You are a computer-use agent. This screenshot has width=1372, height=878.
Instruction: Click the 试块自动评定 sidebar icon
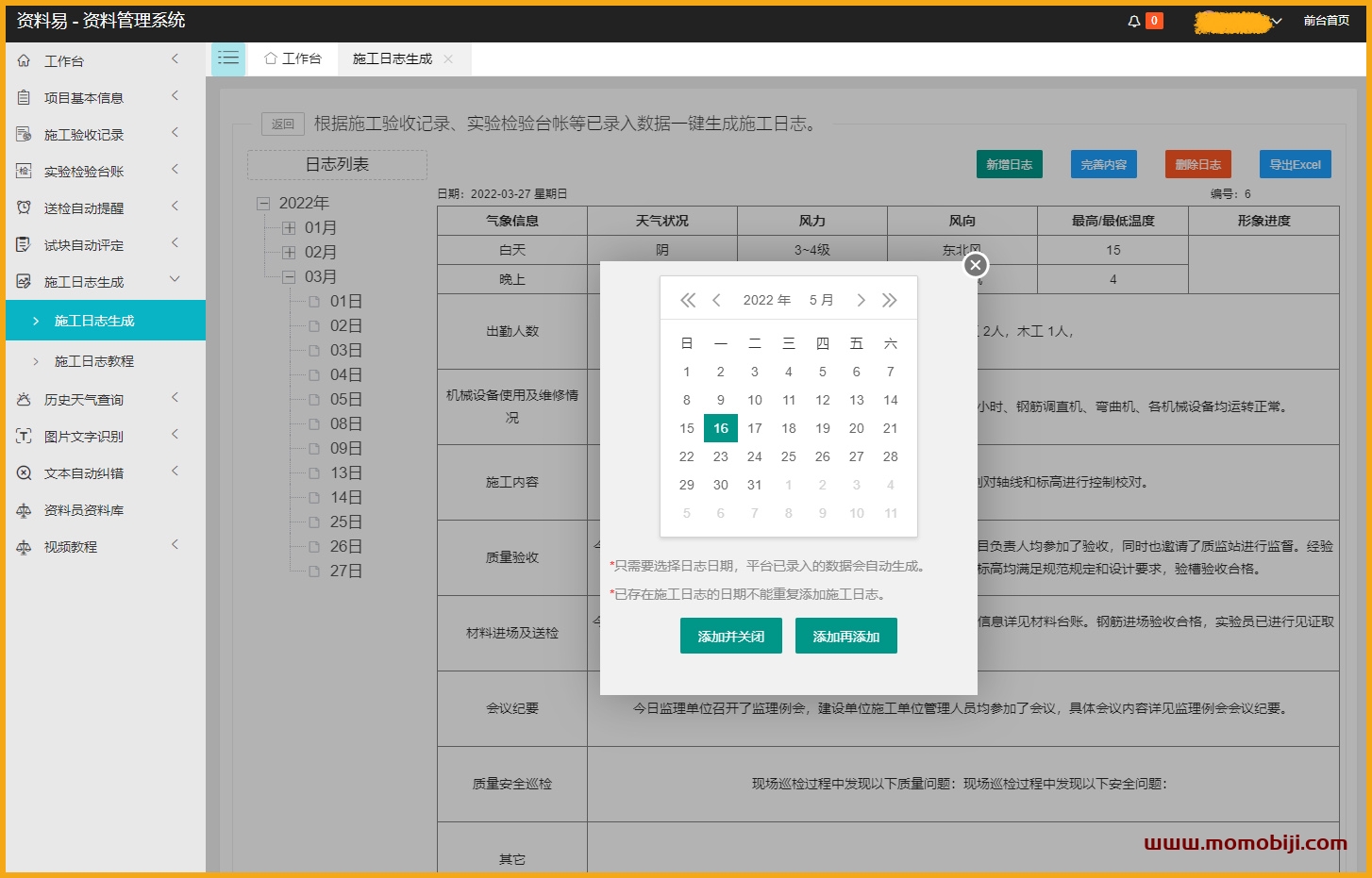24,244
